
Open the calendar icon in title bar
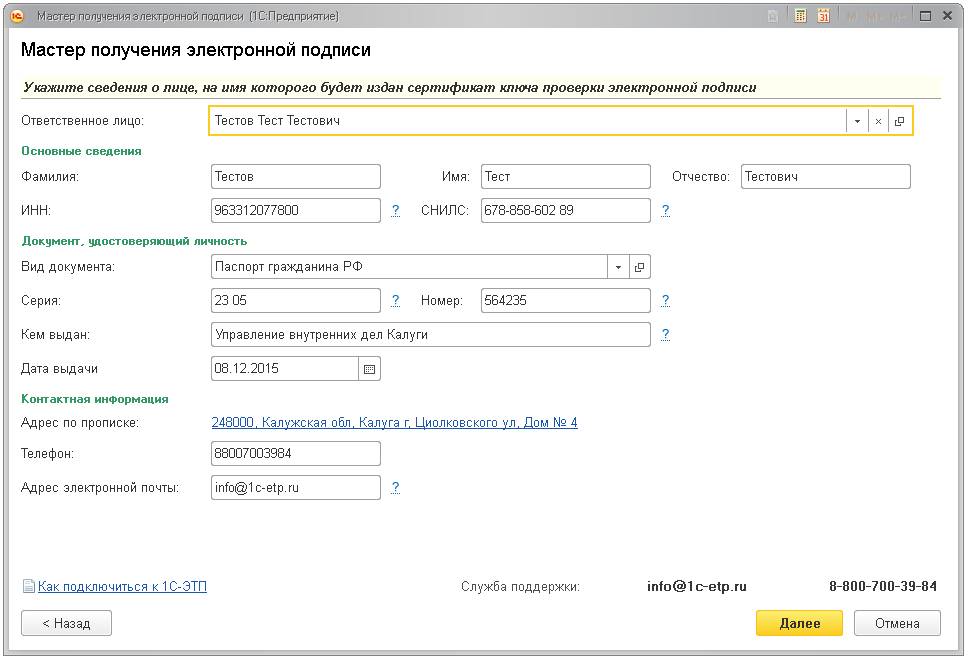(x=823, y=16)
